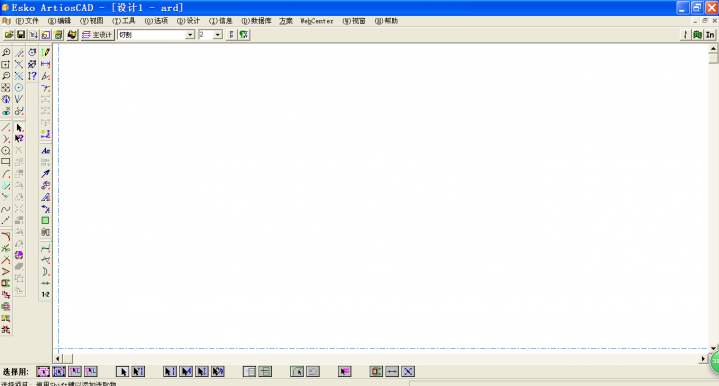Expand the 切割 line type dropdown
Image resolution: width=719 pixels, height=386 pixels.
point(190,35)
